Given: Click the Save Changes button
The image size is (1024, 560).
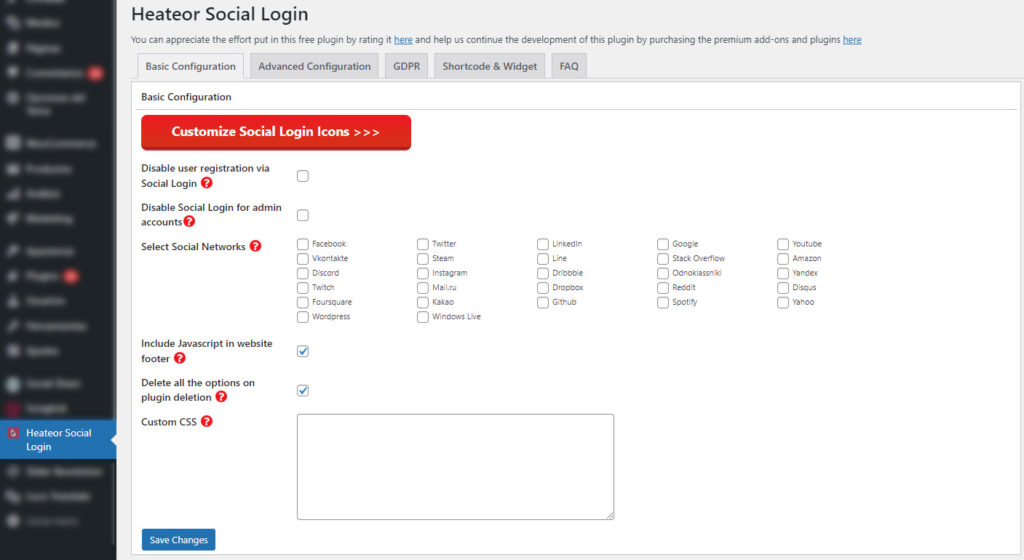Looking at the screenshot, I should (178, 540).
